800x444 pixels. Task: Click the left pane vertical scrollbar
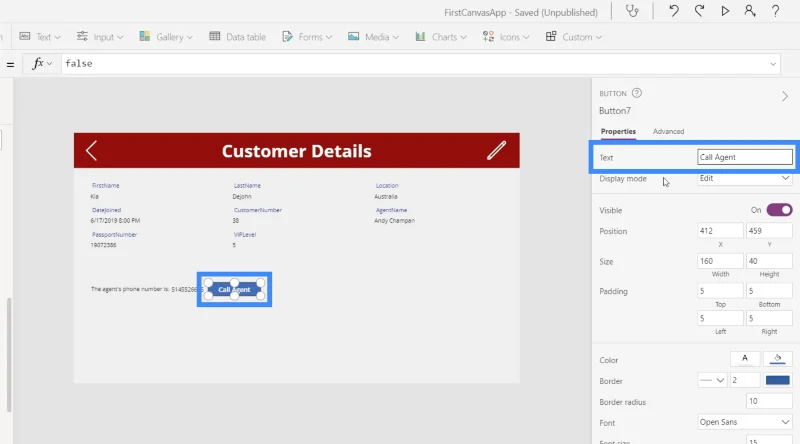pos(9,355)
